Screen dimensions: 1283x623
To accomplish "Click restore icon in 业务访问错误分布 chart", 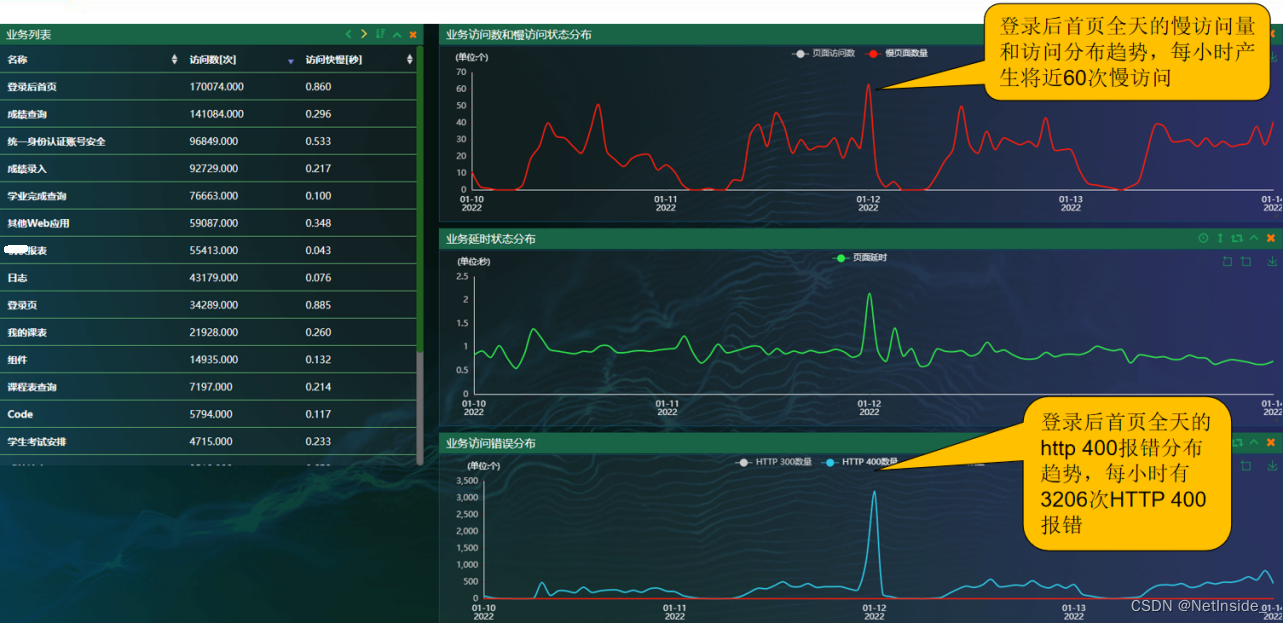I will (1246, 466).
